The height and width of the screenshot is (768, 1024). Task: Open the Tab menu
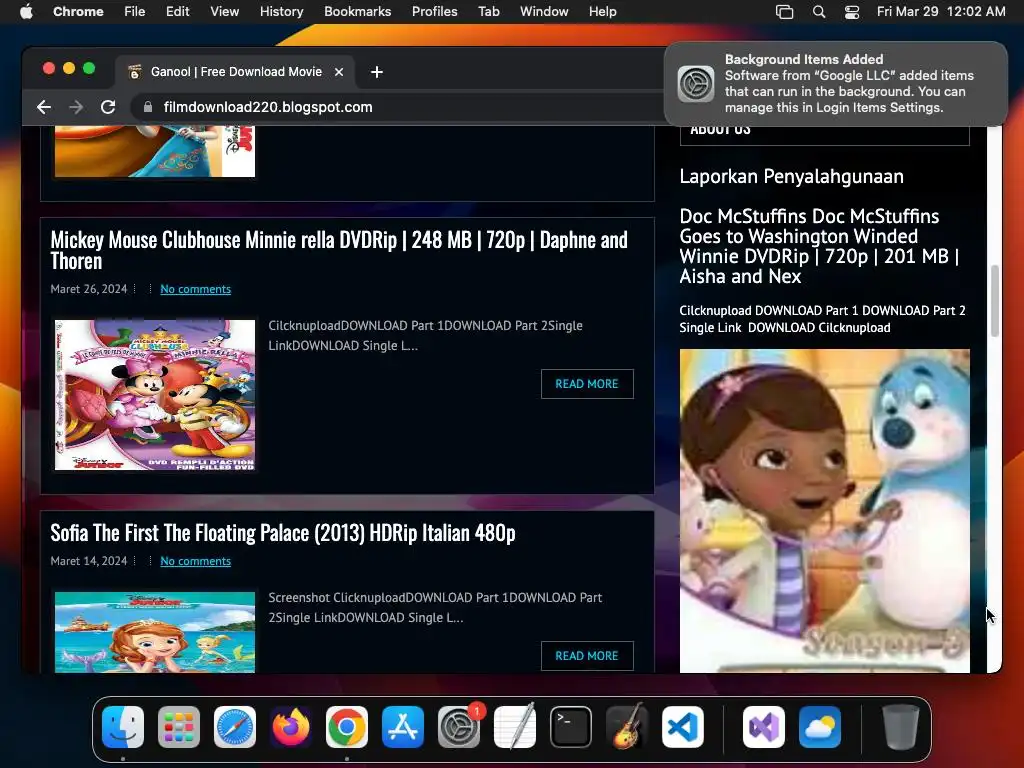pyautogui.click(x=488, y=11)
